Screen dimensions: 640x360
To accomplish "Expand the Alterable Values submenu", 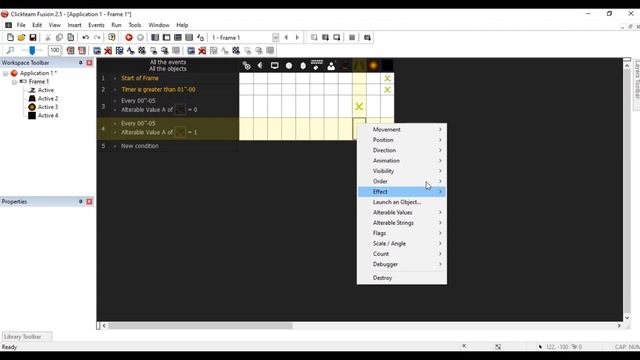I will (x=402, y=212).
